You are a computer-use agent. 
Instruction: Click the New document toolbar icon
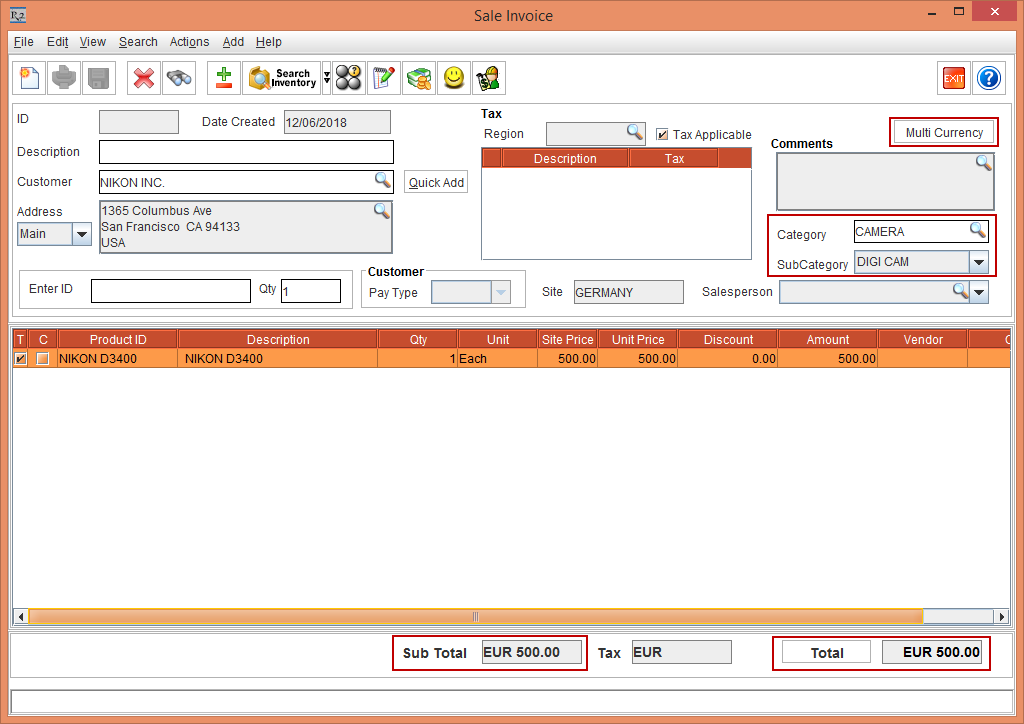29,78
